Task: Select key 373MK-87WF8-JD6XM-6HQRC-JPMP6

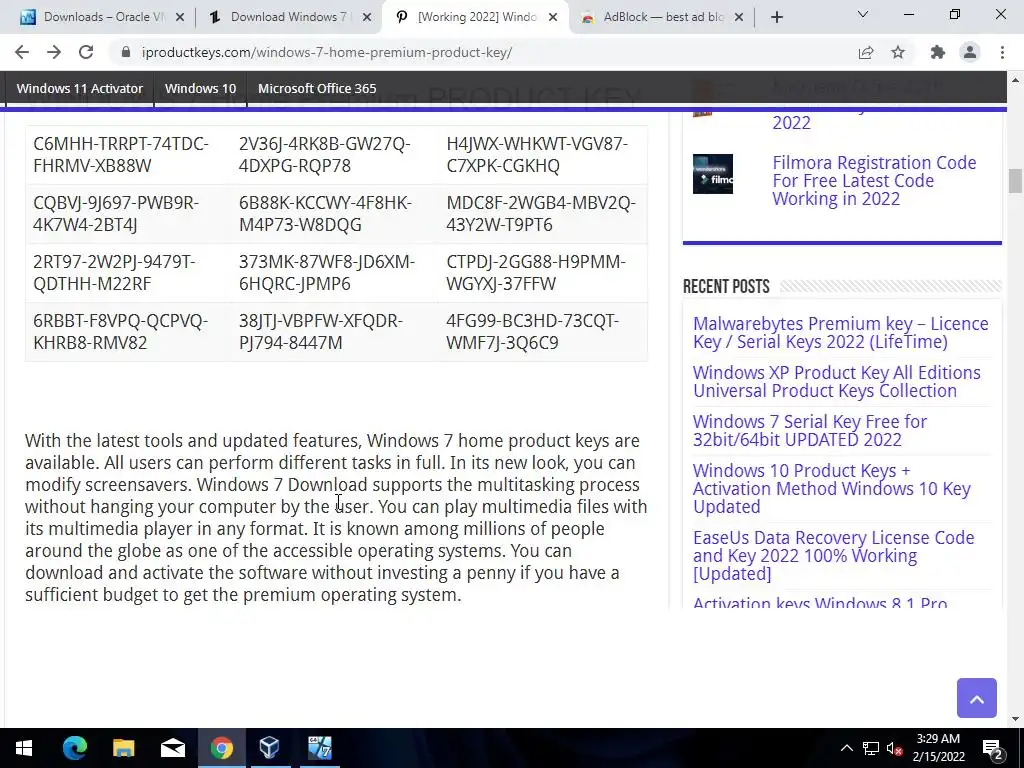Action: click(x=327, y=272)
